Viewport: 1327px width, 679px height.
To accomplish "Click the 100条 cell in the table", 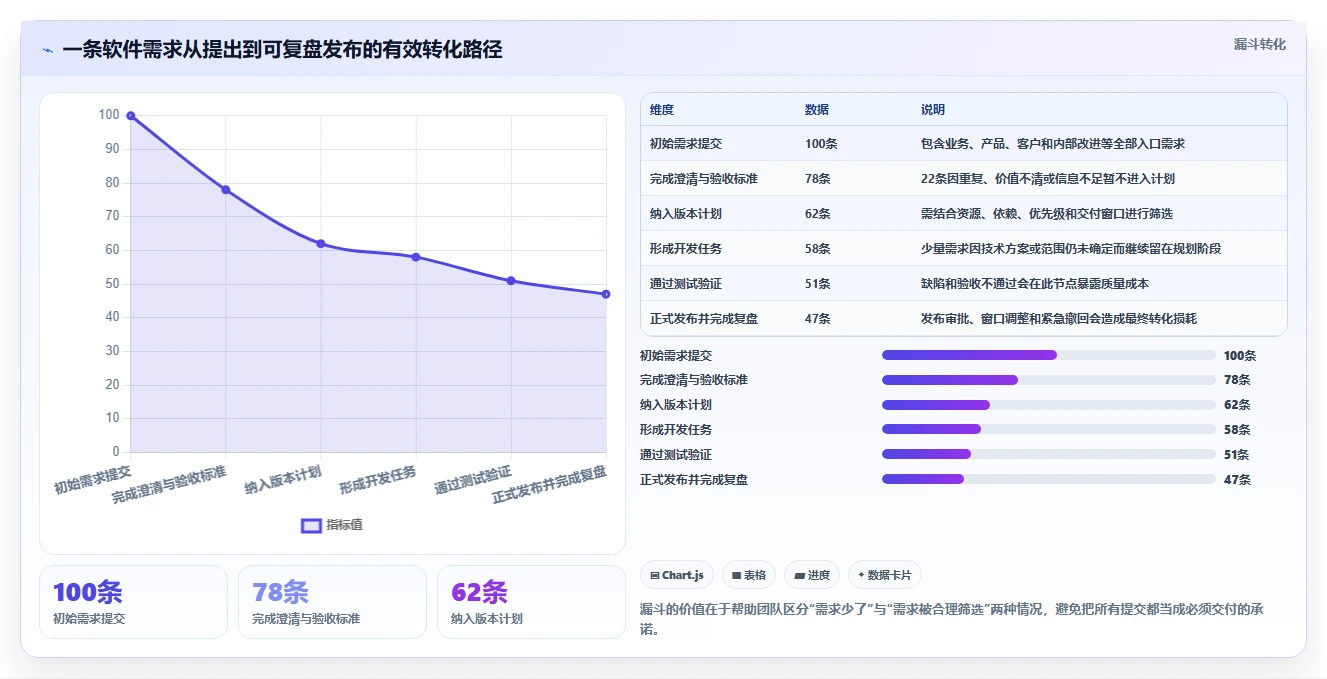I will (x=821, y=144).
